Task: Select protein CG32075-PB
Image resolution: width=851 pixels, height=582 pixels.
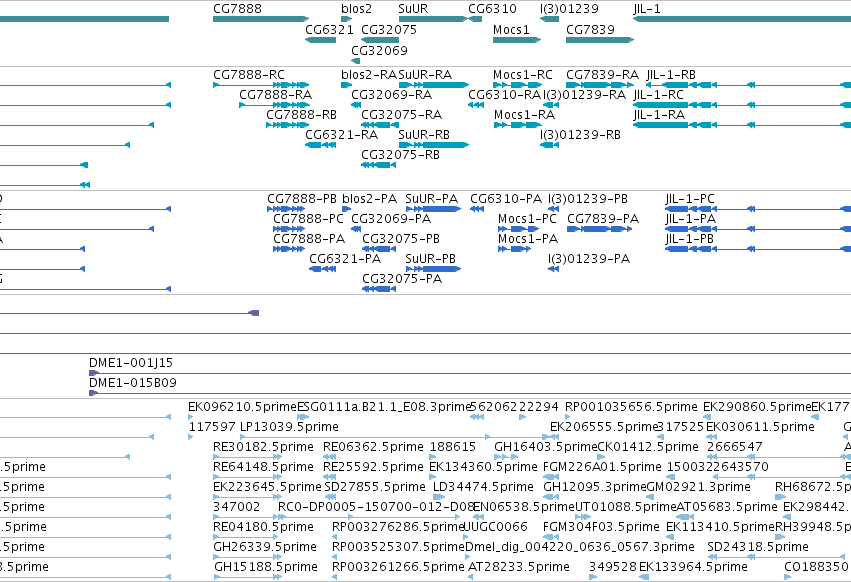Action: pyautogui.click(x=379, y=249)
